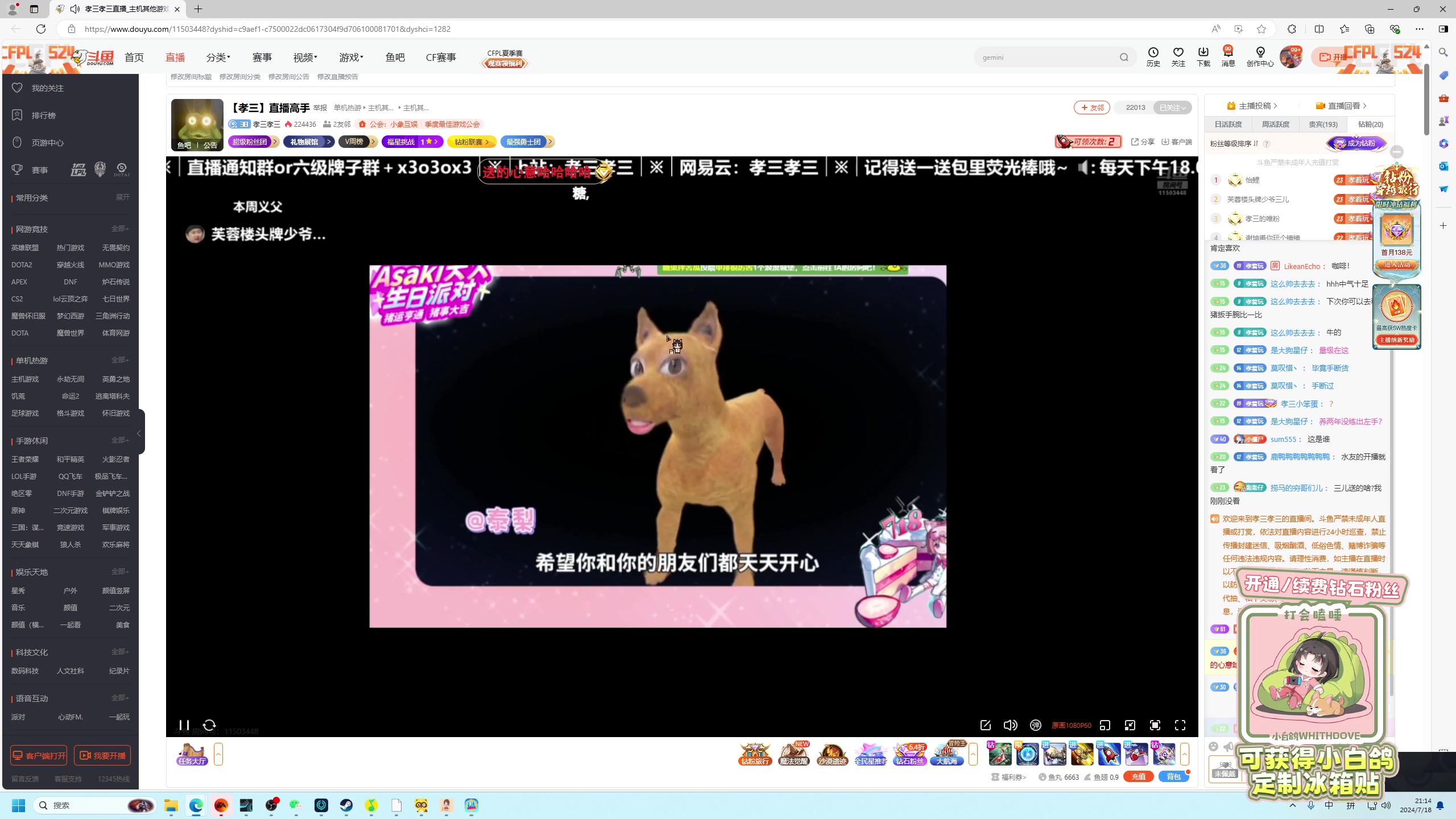Open creator center icon
The width and height of the screenshot is (1456, 819).
(x=1260, y=57)
